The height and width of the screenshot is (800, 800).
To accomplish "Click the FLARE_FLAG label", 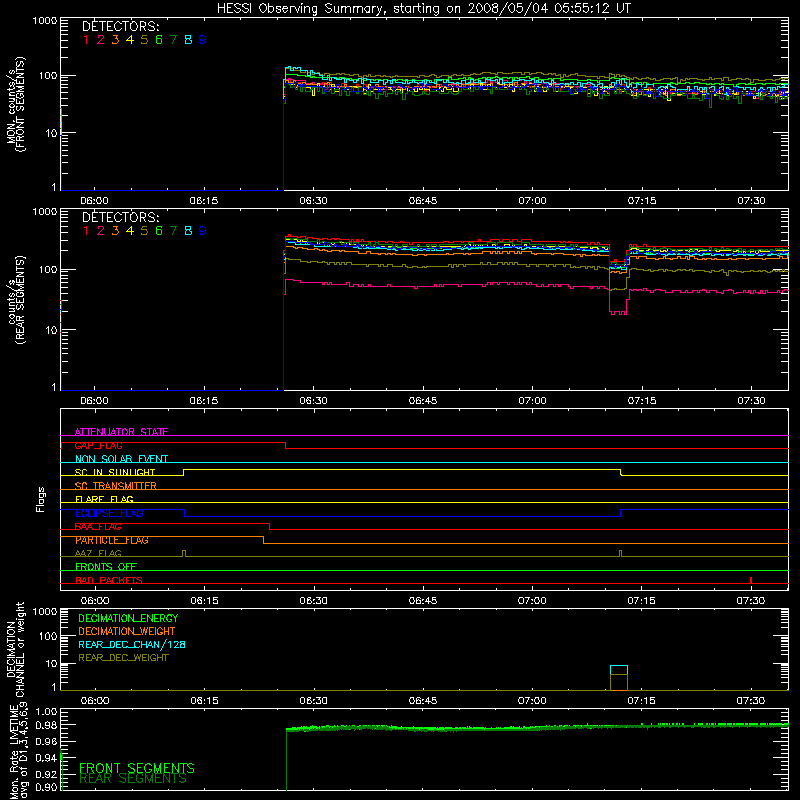I will (x=104, y=499).
